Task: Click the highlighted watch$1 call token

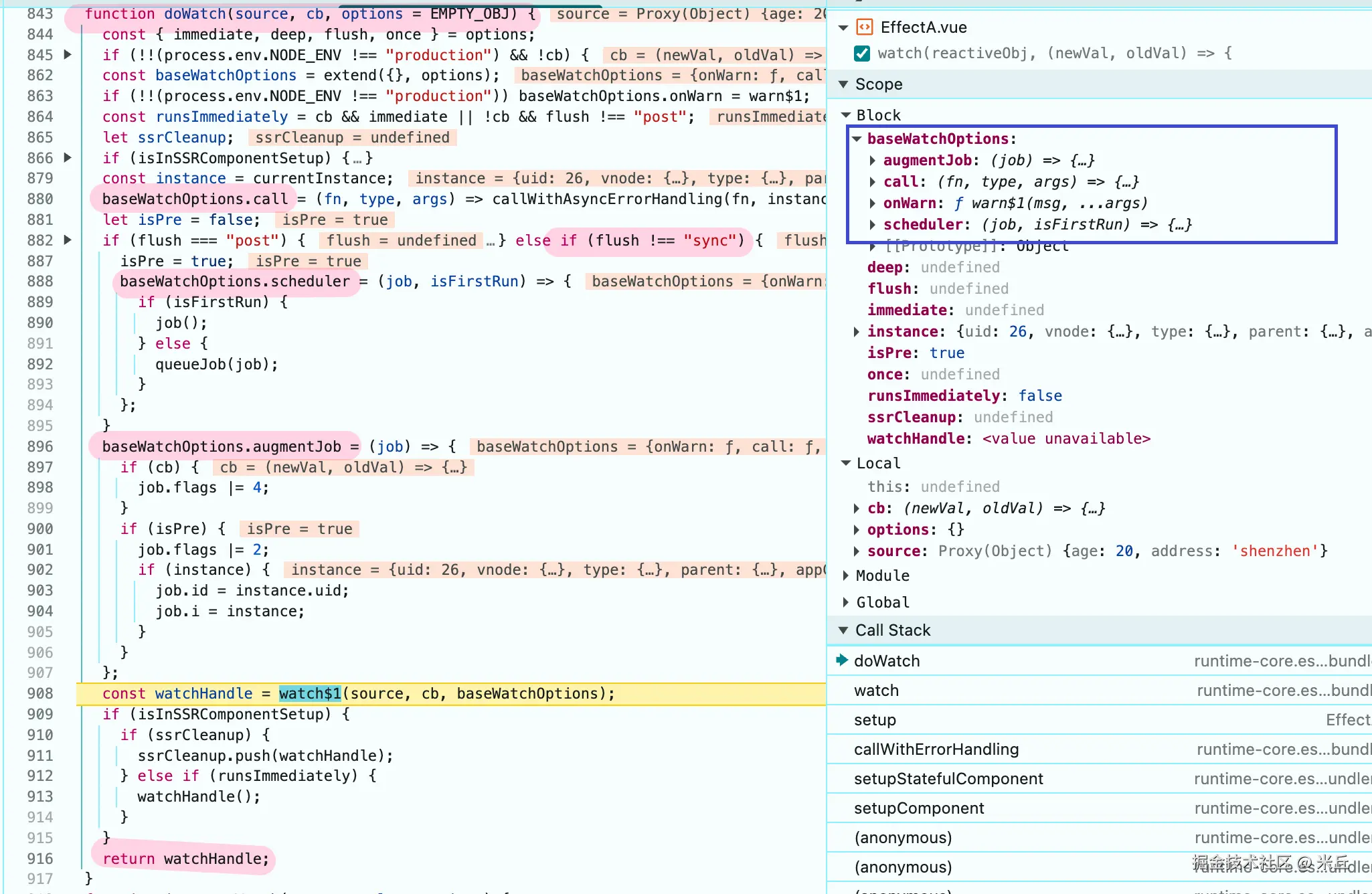Action: [310, 694]
